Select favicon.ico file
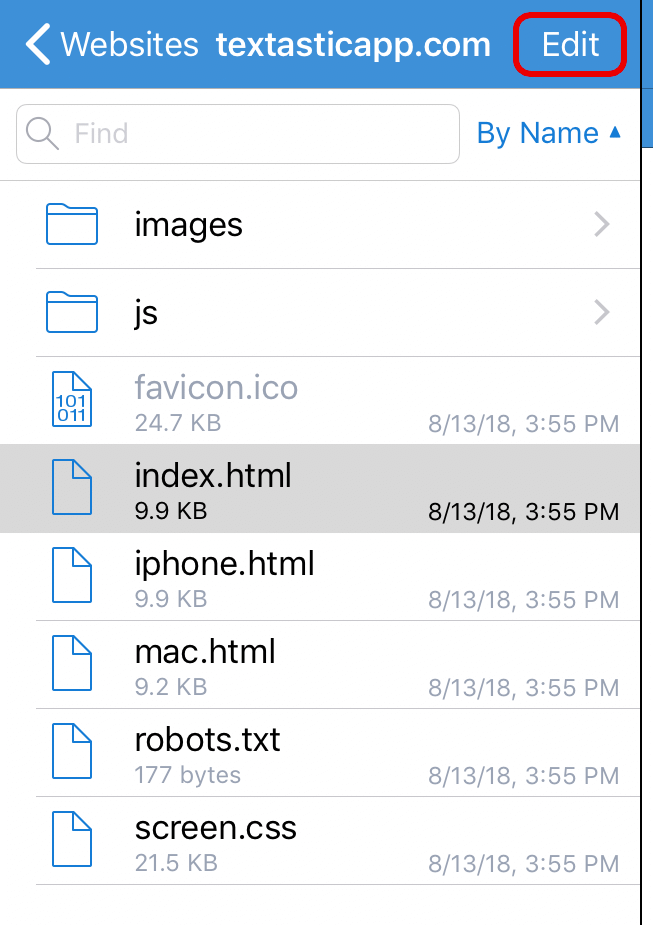The height and width of the screenshot is (925, 653). pyautogui.click(x=320, y=401)
